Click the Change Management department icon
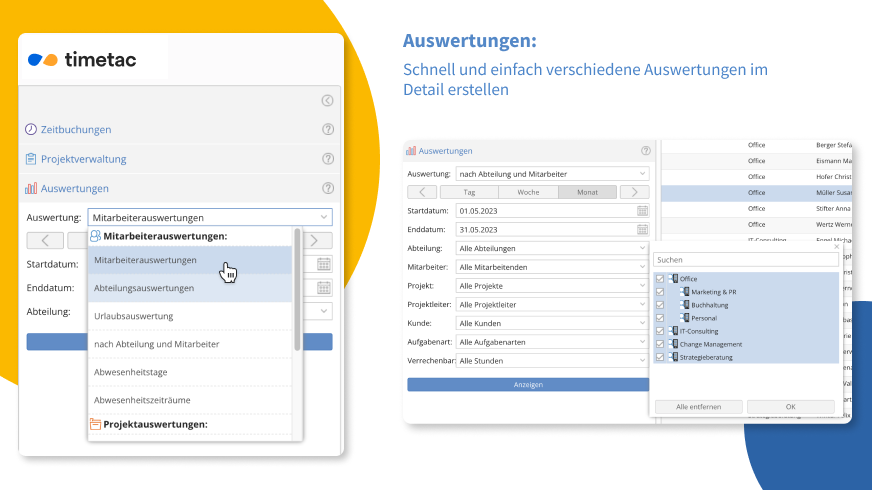 click(x=673, y=344)
